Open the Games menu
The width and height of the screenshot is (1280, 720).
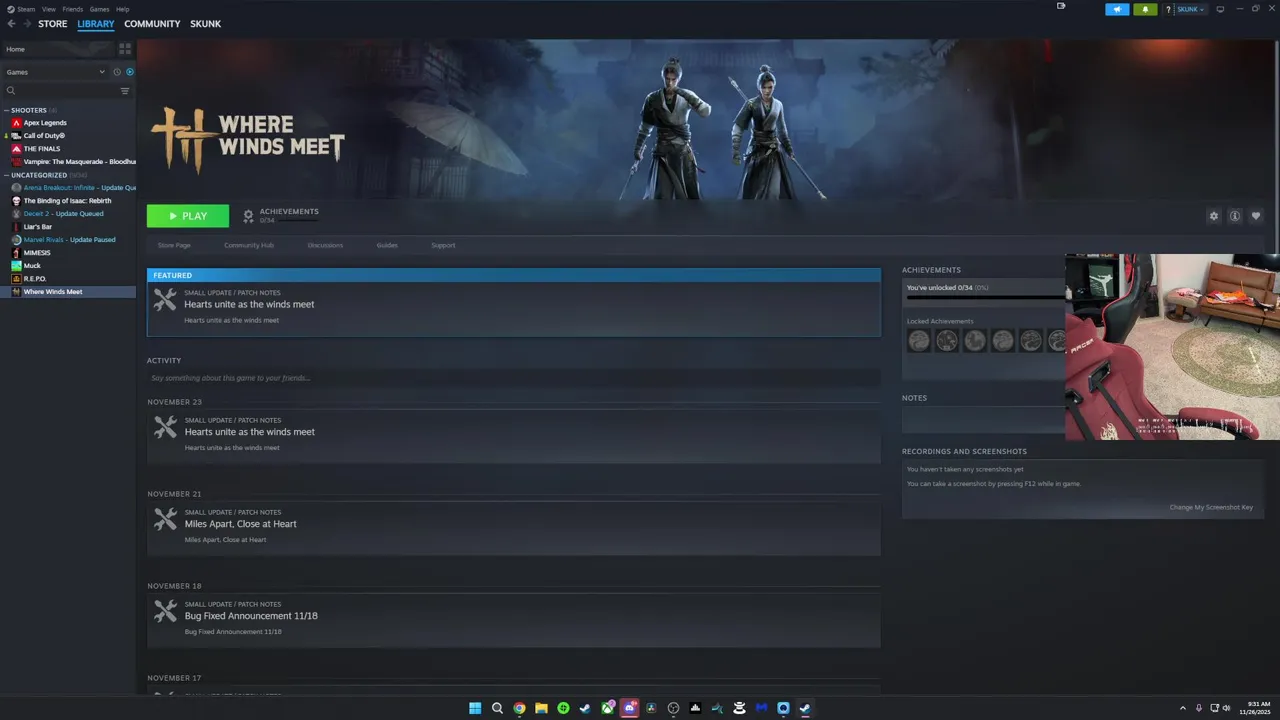[99, 9]
